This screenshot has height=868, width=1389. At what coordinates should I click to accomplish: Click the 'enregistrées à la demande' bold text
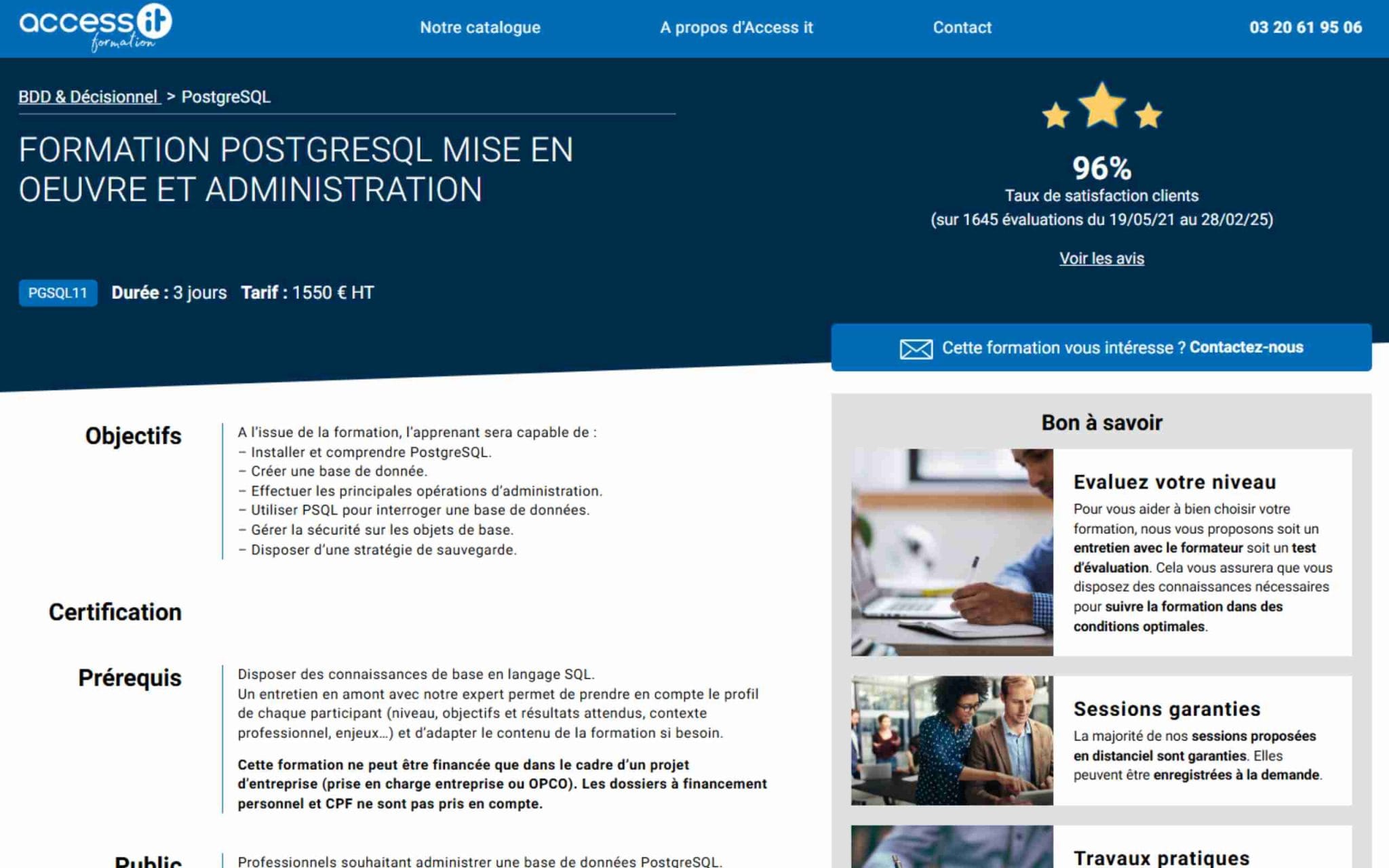[x=1236, y=775]
